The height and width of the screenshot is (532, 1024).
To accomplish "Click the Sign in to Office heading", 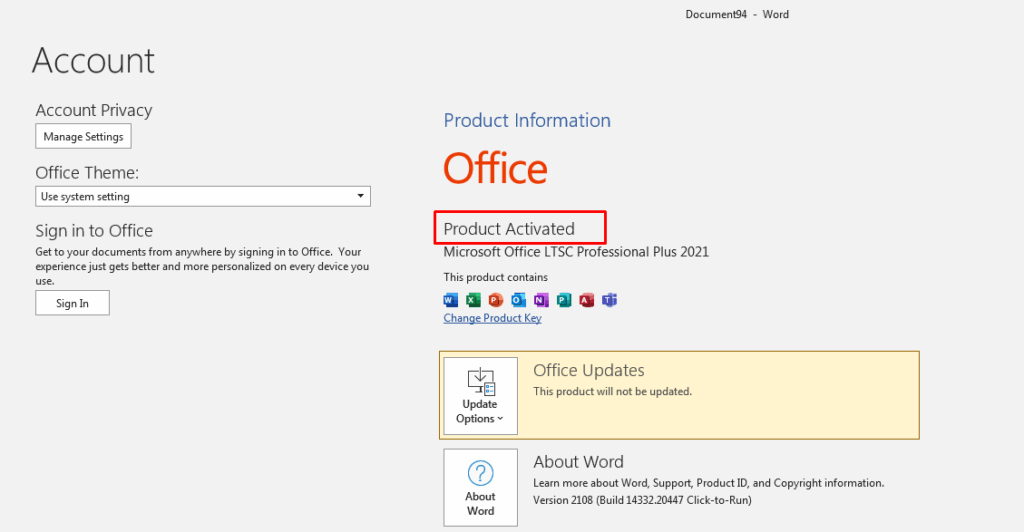I will [94, 230].
